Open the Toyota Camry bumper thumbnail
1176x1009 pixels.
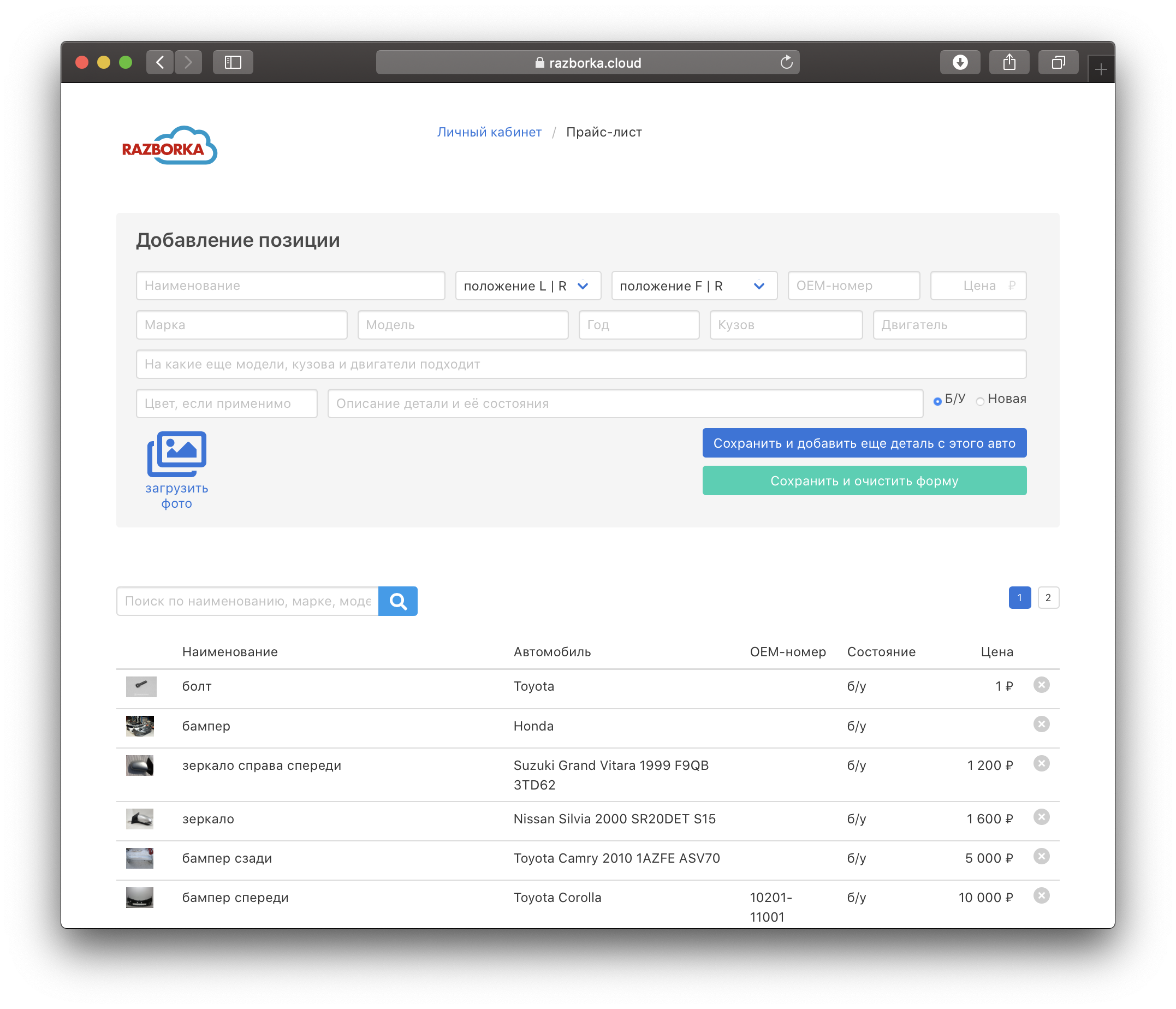(x=140, y=858)
